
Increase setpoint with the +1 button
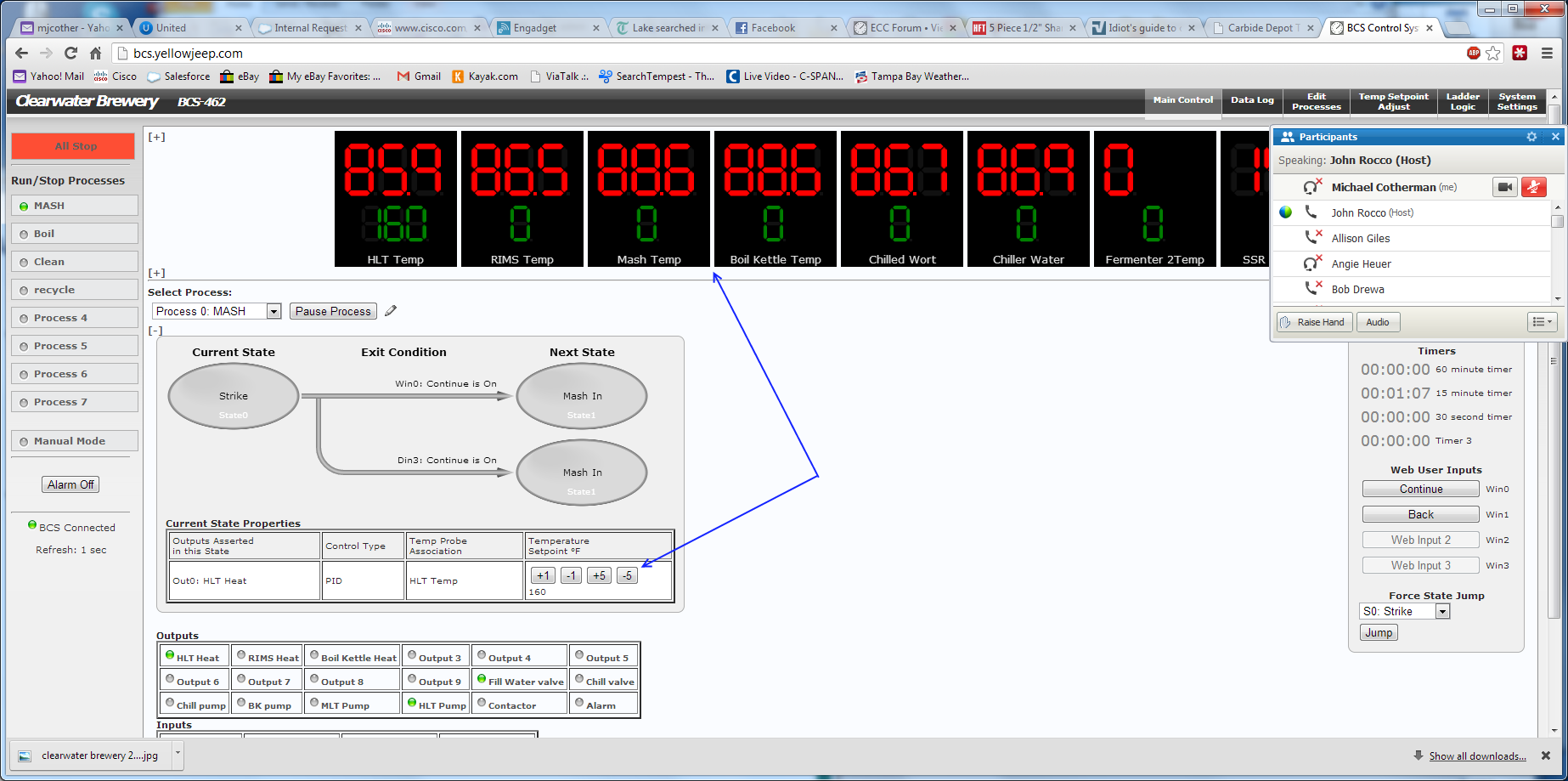coord(543,575)
